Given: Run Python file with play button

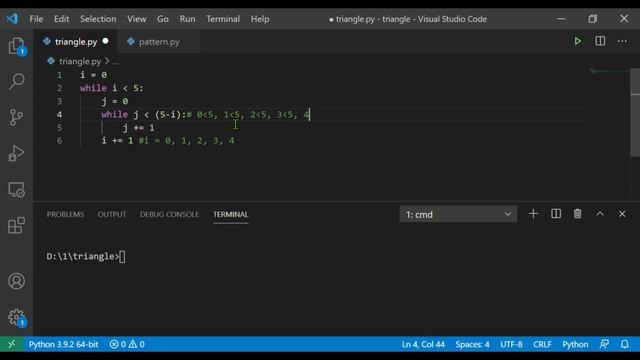Looking at the screenshot, I should [x=578, y=41].
